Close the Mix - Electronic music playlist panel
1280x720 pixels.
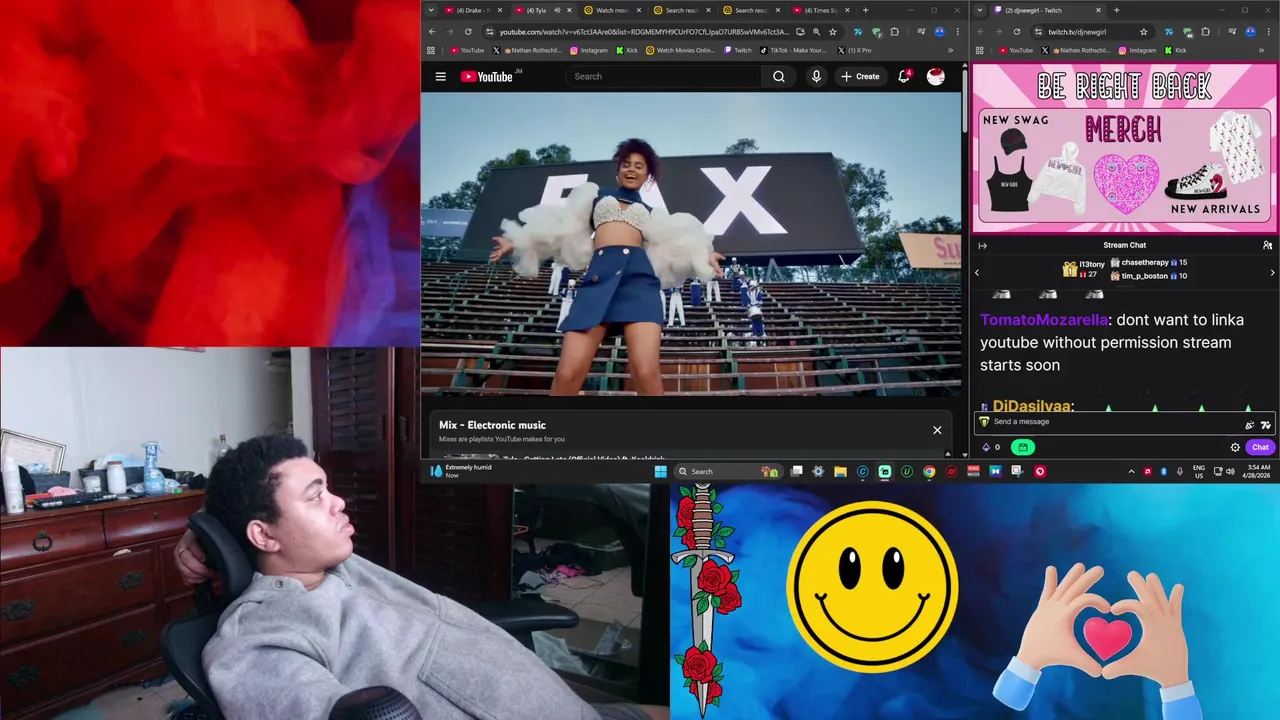(937, 430)
